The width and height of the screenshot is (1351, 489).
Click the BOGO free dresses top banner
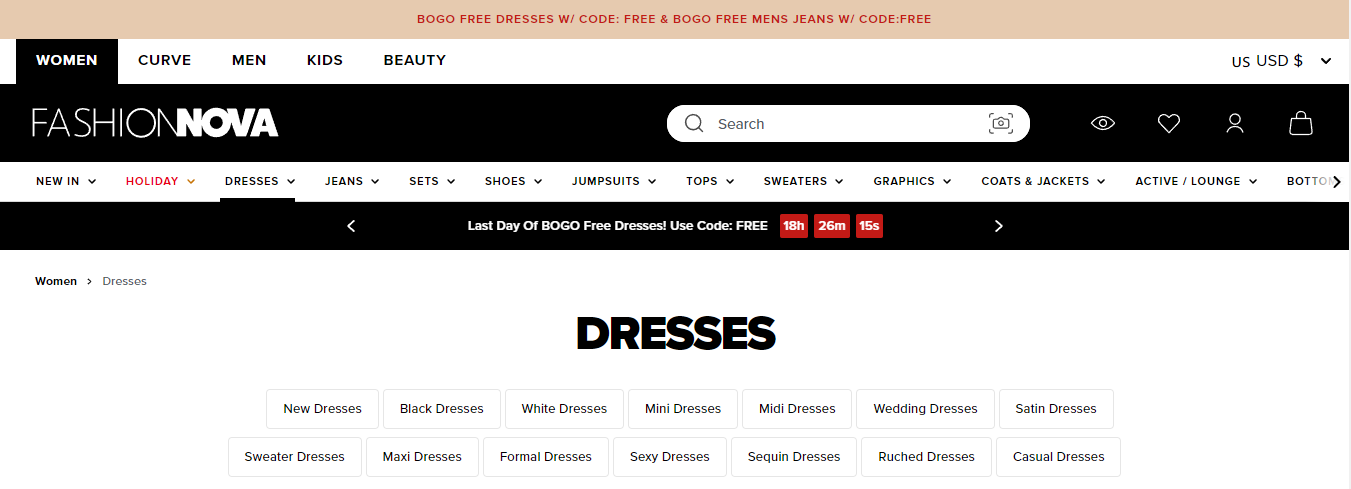pos(674,19)
